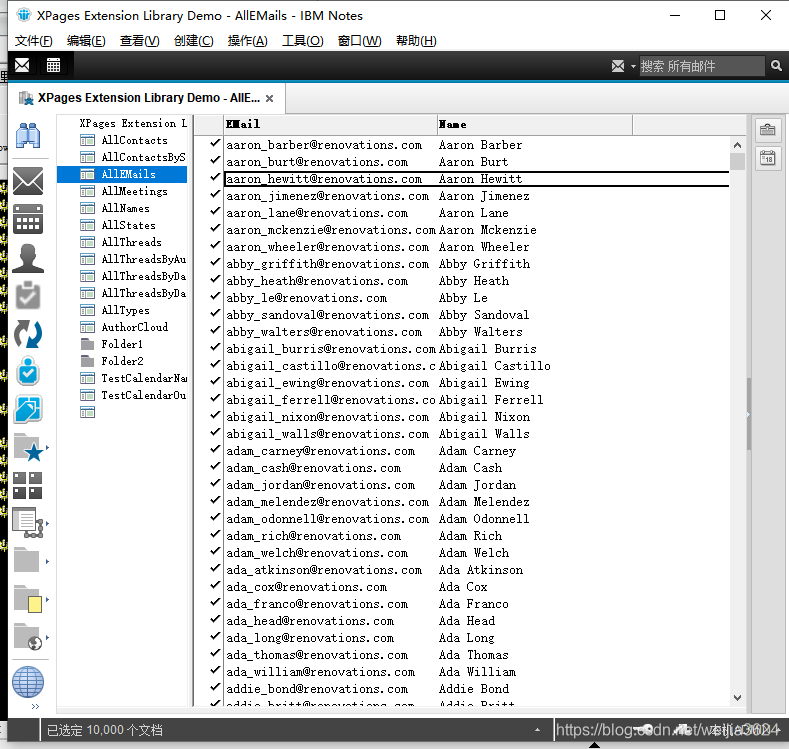
Task: Uncheck the Abby Griffith row checkmark
Action: pyautogui.click(x=215, y=263)
